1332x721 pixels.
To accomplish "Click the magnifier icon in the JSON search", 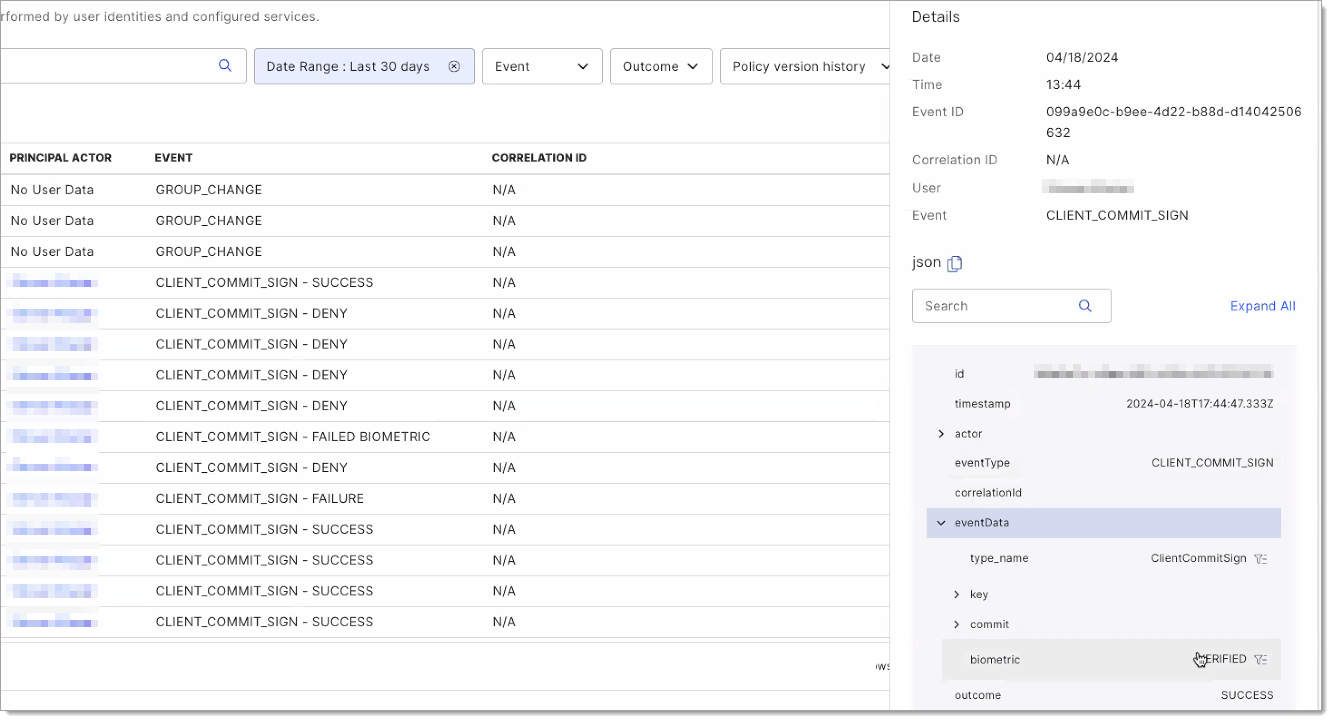I will tap(1085, 306).
